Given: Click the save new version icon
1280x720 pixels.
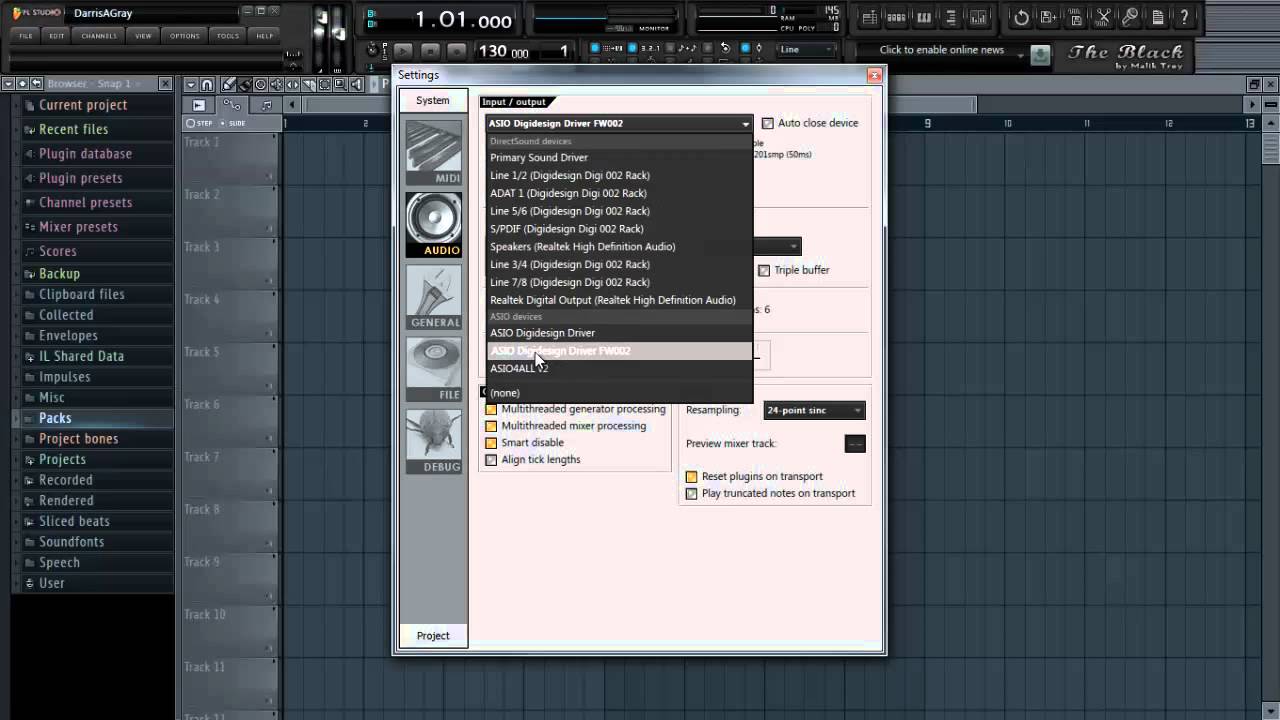Looking at the screenshot, I should (1048, 17).
